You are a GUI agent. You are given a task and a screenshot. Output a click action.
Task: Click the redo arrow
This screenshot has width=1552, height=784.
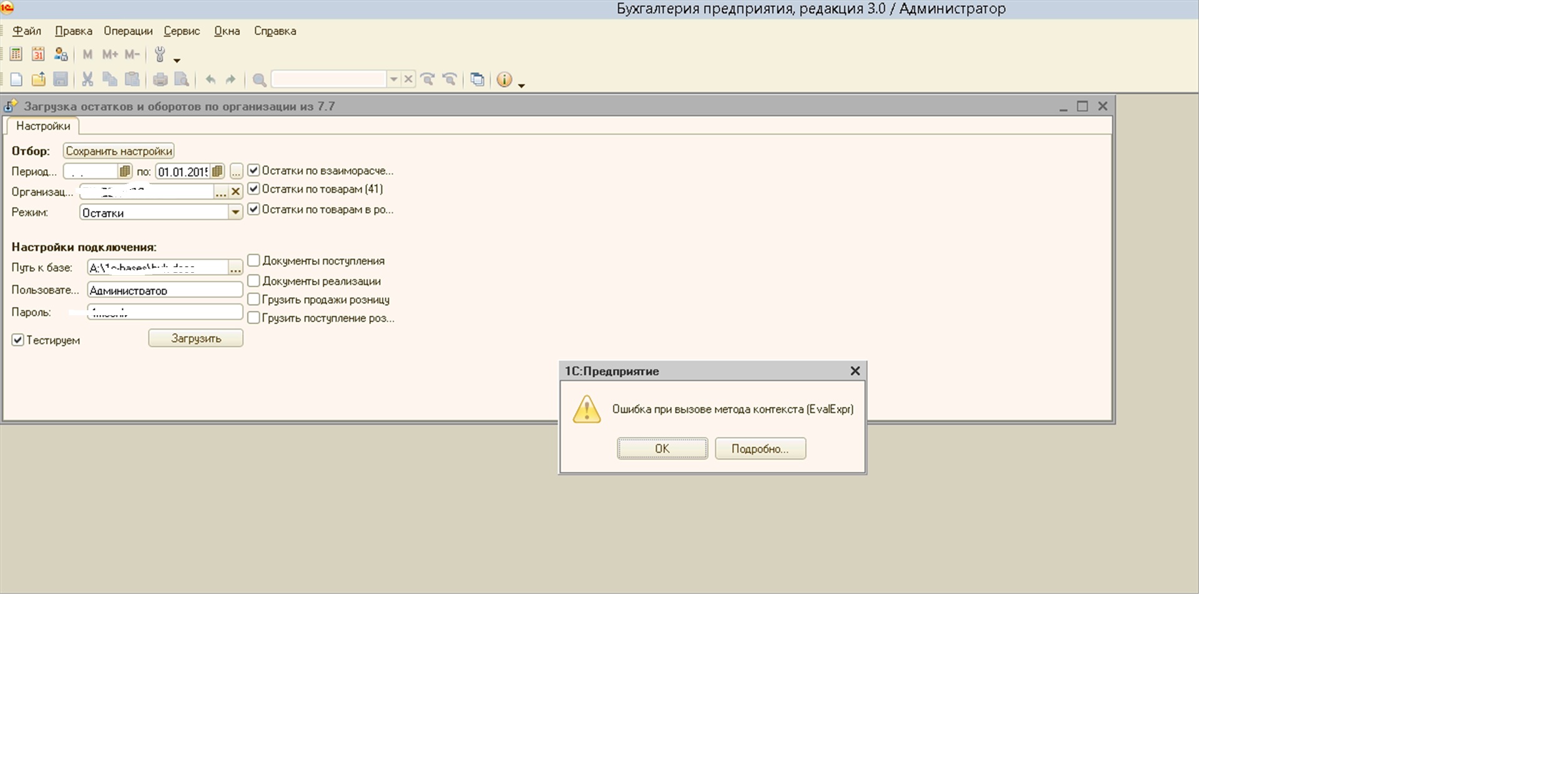[x=231, y=79]
